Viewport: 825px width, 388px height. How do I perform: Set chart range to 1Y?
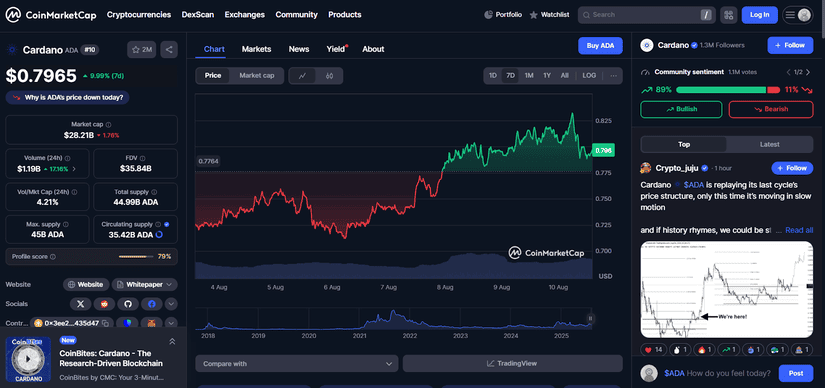tap(547, 75)
